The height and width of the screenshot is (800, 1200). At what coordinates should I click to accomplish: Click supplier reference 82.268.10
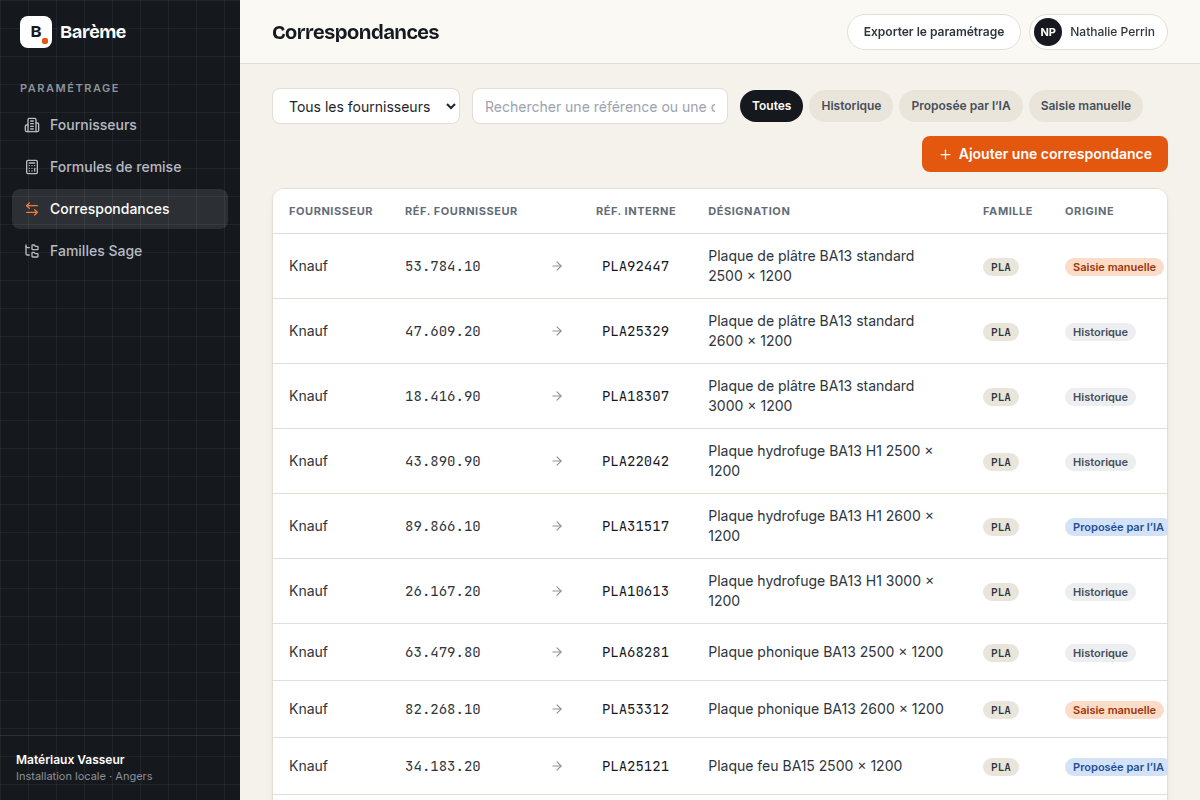click(443, 709)
